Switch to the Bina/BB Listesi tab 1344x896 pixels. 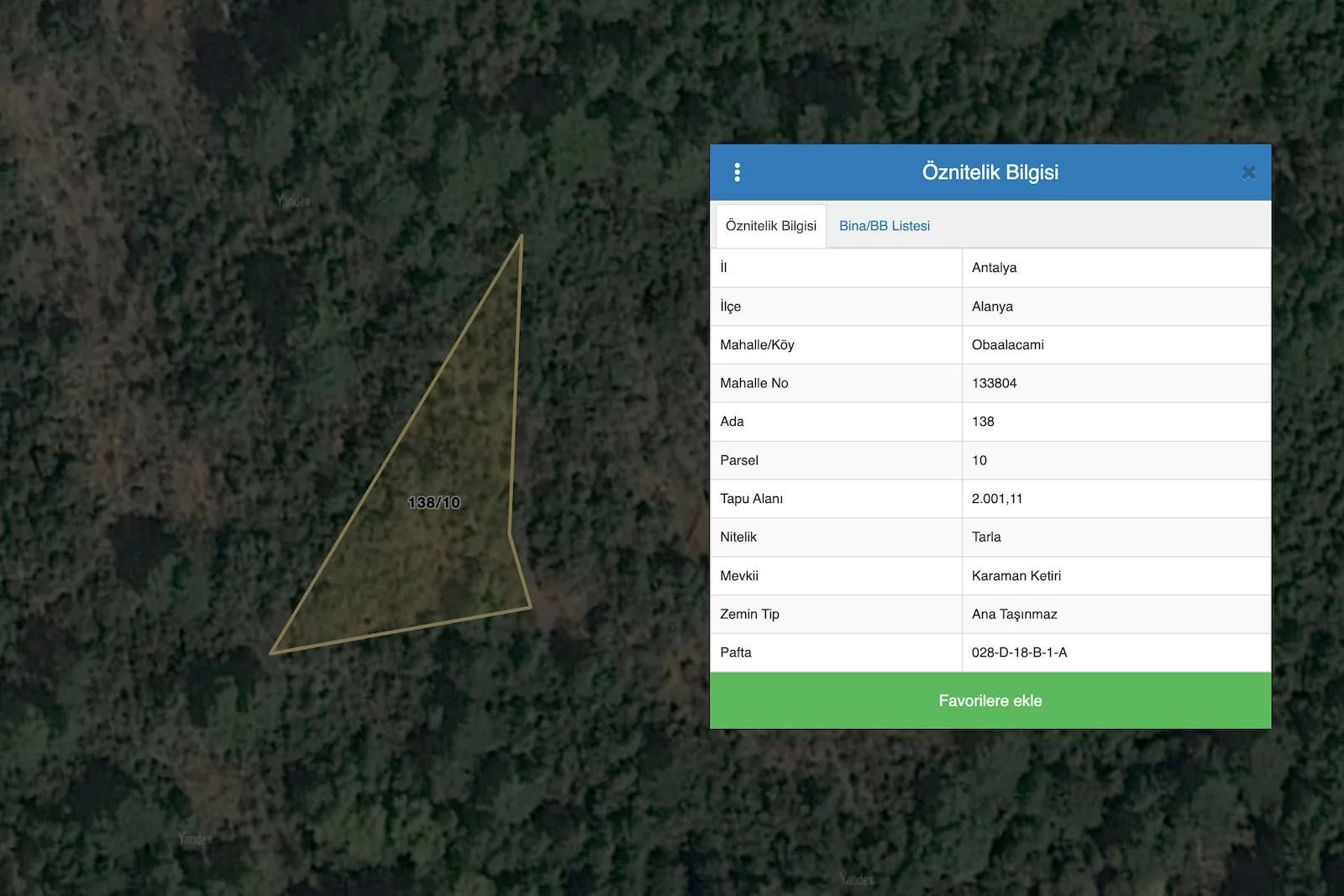pos(884,226)
